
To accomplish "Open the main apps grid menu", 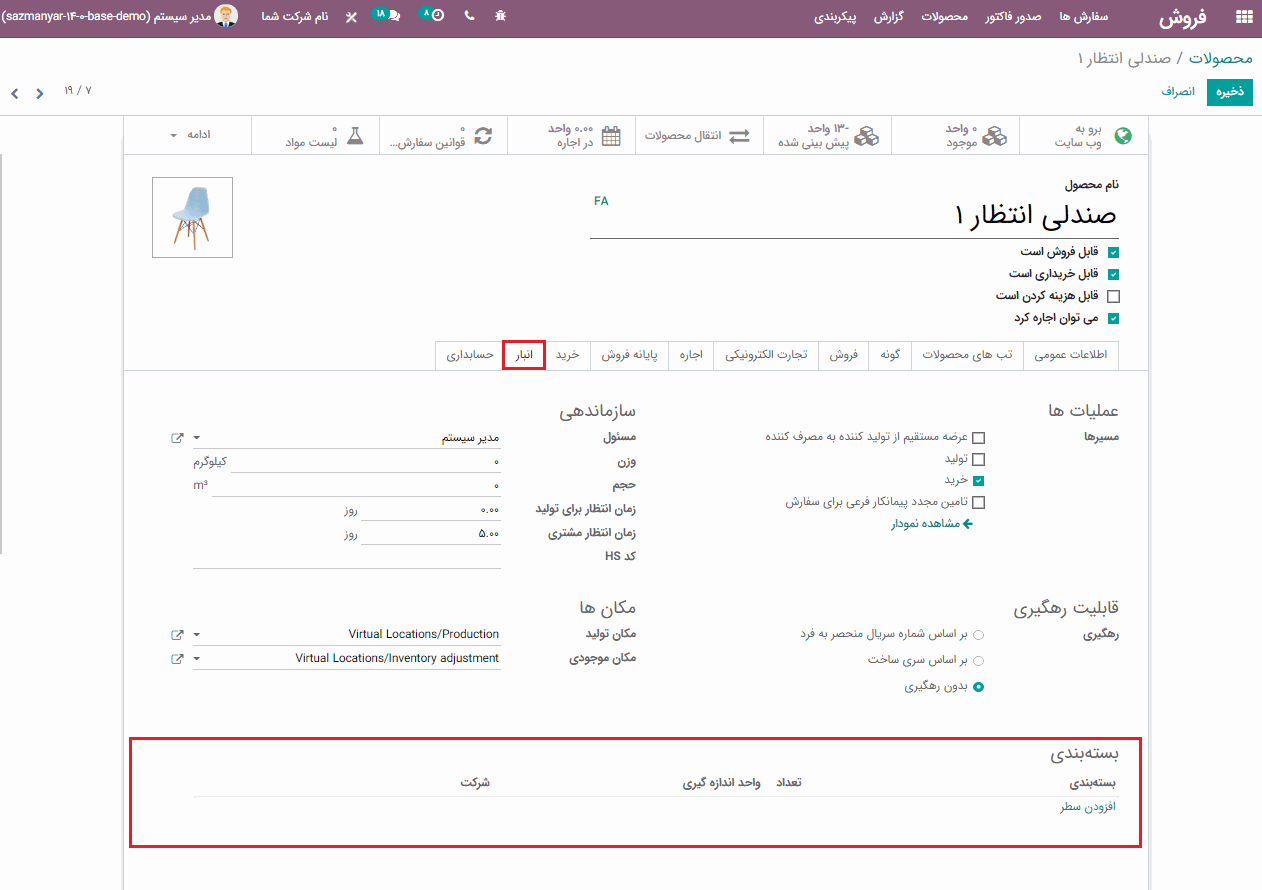I will 1243,17.
